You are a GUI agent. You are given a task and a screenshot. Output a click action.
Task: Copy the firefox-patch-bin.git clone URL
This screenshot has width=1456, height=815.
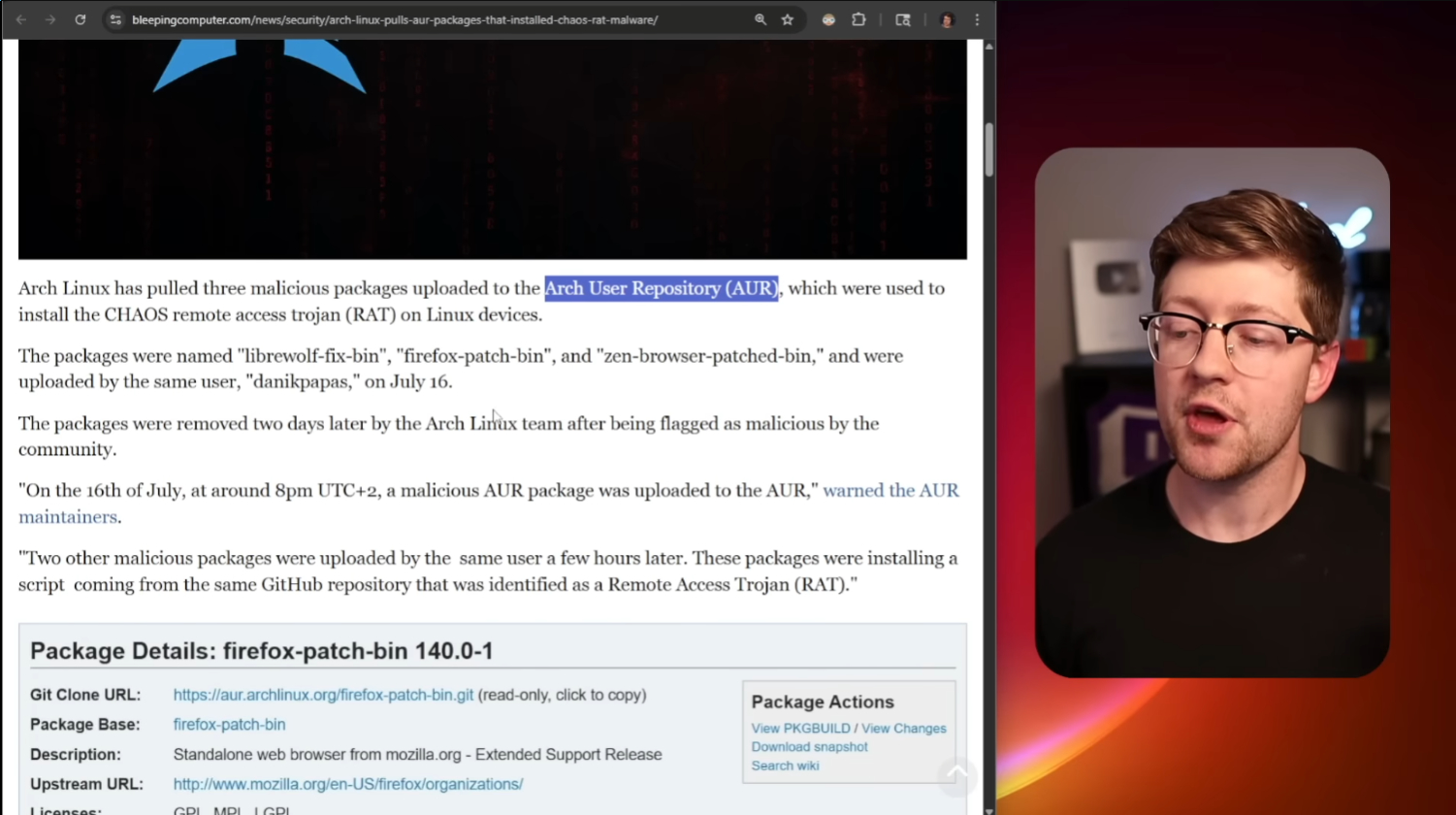[323, 696]
